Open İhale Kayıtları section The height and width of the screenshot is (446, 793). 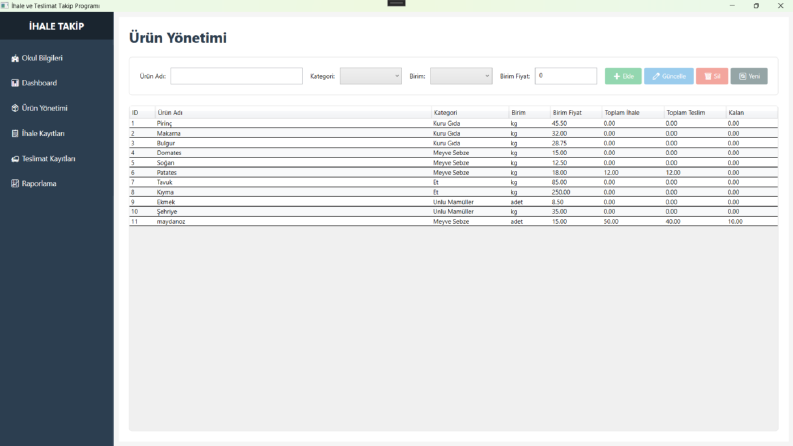[57, 133]
